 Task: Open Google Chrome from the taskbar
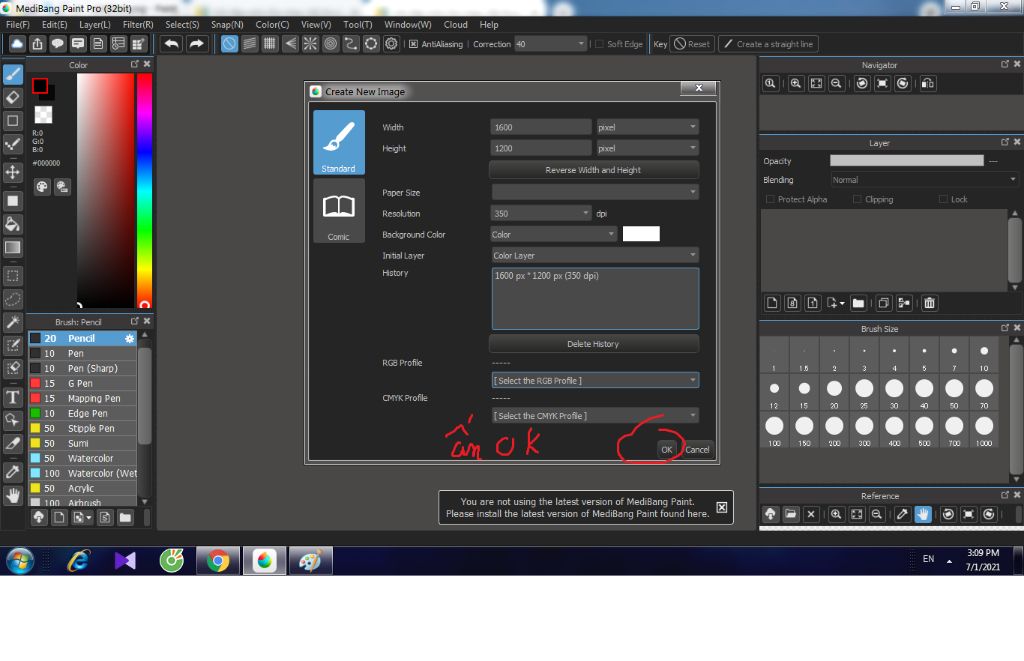218,560
